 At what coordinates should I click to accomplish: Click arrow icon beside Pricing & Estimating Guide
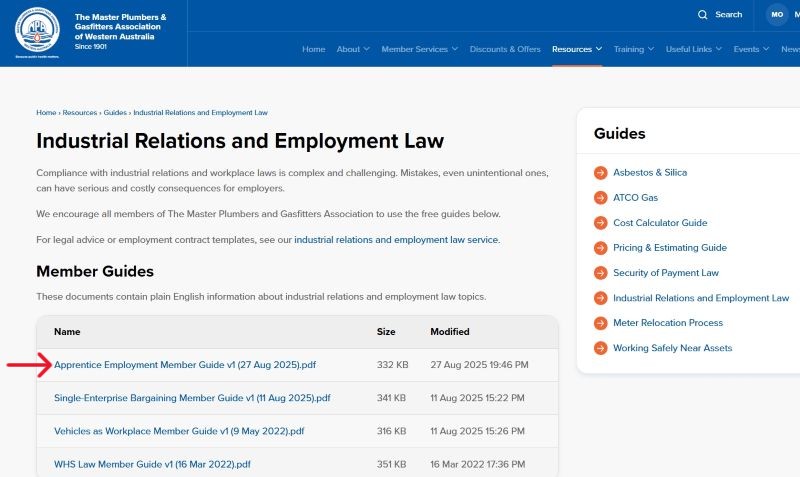coord(601,247)
